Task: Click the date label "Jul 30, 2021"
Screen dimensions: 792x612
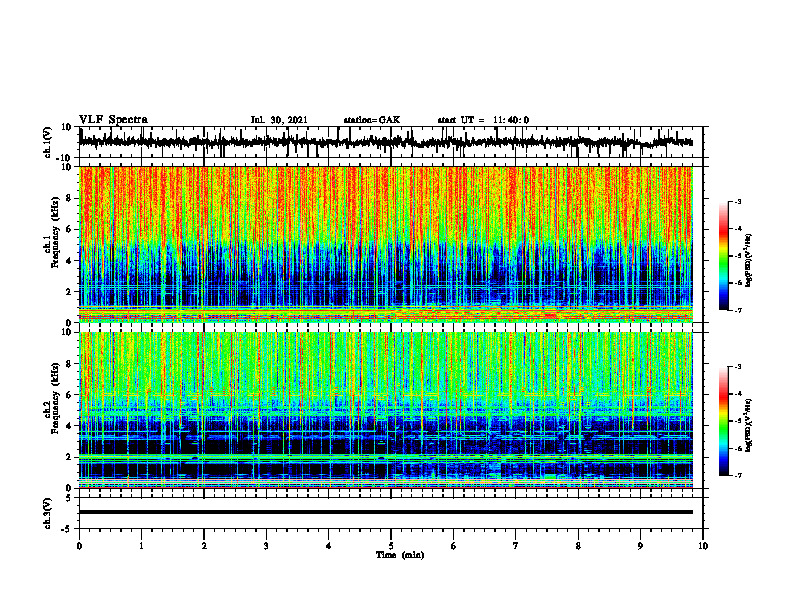Action: point(279,120)
